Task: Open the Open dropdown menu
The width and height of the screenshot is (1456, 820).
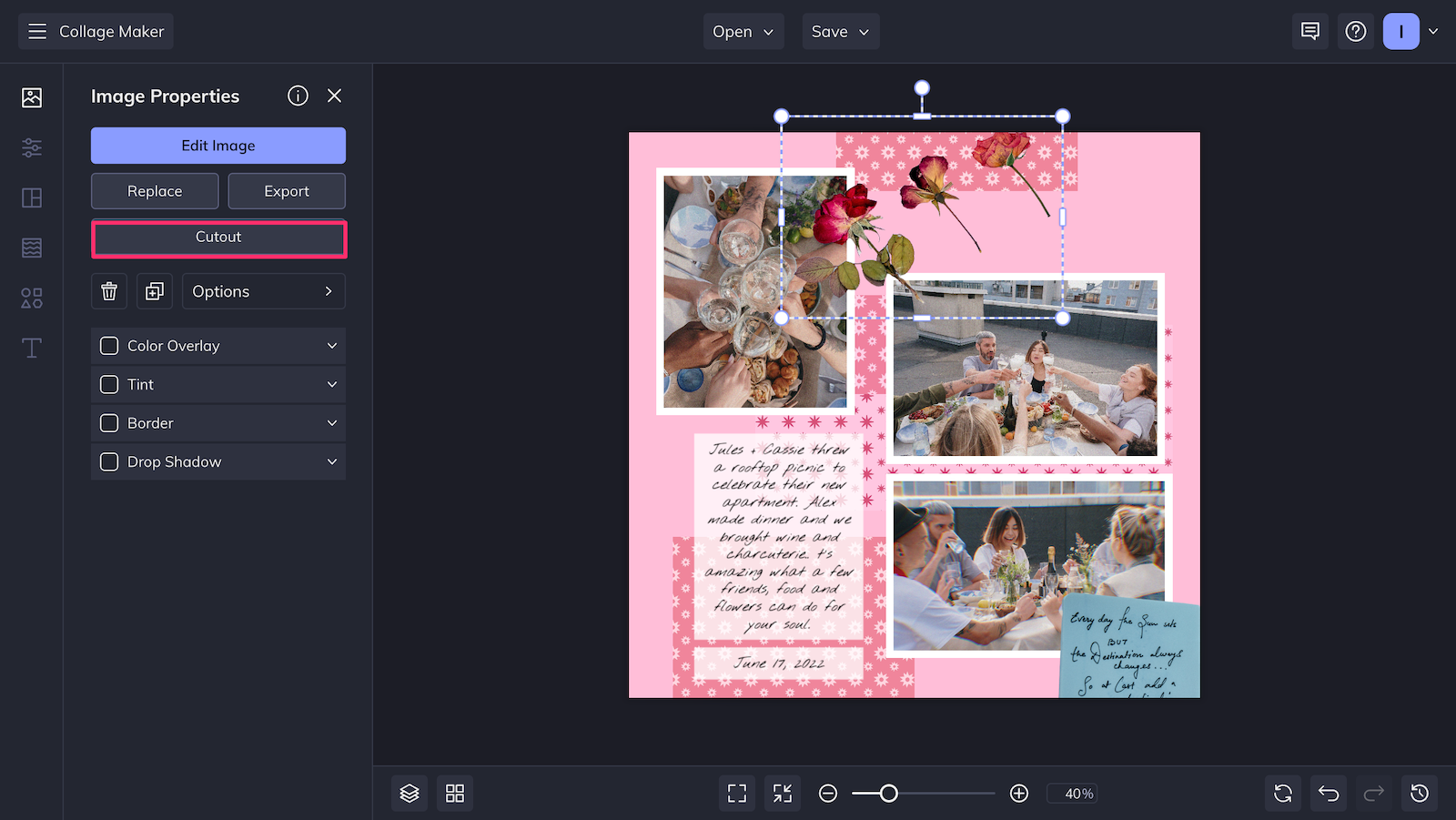Action: 743,31
